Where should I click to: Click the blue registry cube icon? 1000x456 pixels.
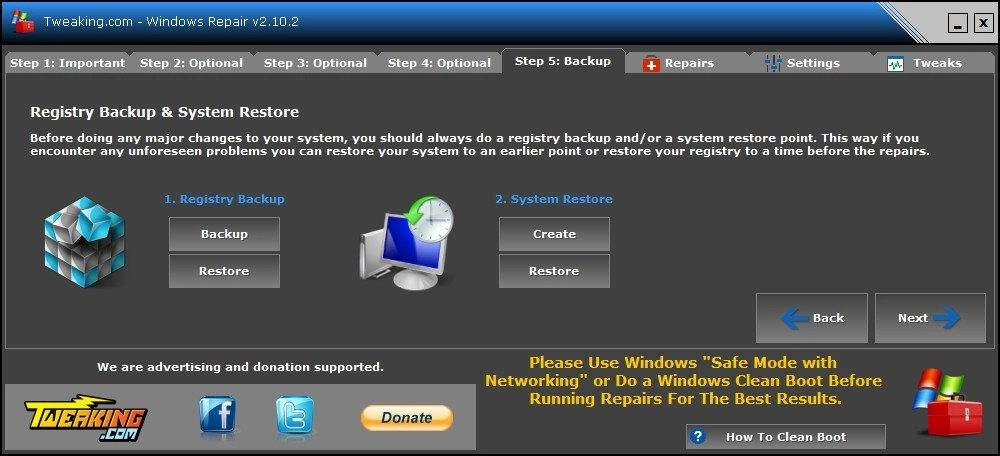[x=85, y=242]
